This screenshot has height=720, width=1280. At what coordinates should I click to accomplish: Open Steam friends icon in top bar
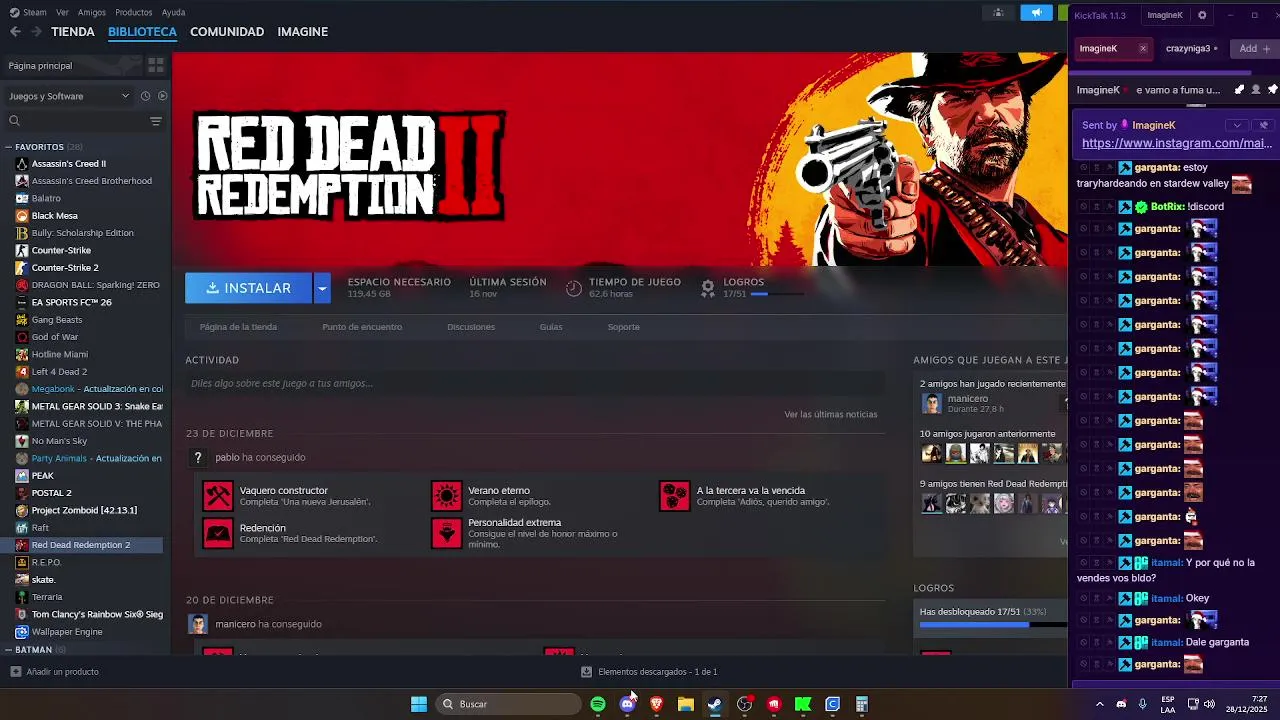point(998,13)
